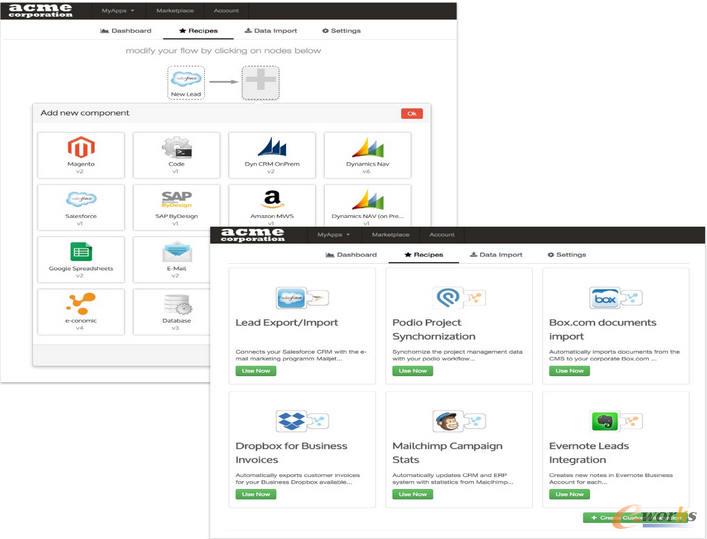The image size is (707, 539).
Task: Select the e-conomic component icon
Action: coord(81,304)
